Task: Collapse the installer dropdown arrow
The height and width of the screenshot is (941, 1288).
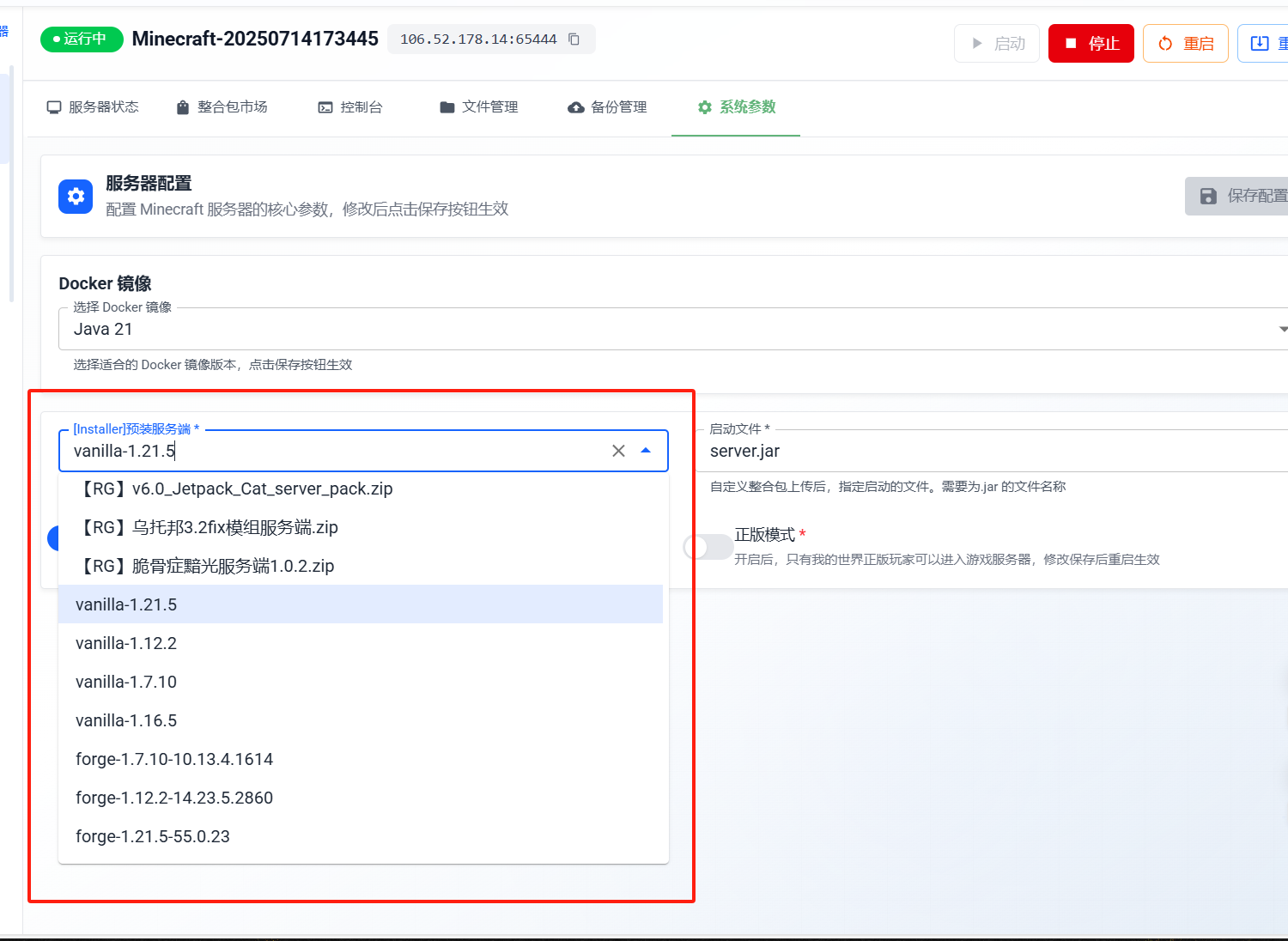Action: pos(646,451)
